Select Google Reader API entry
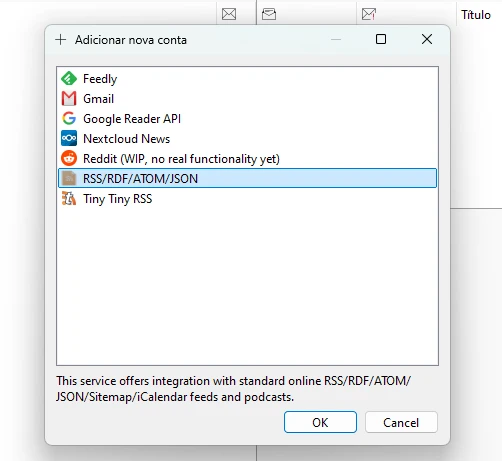 pyautogui.click(x=247, y=119)
